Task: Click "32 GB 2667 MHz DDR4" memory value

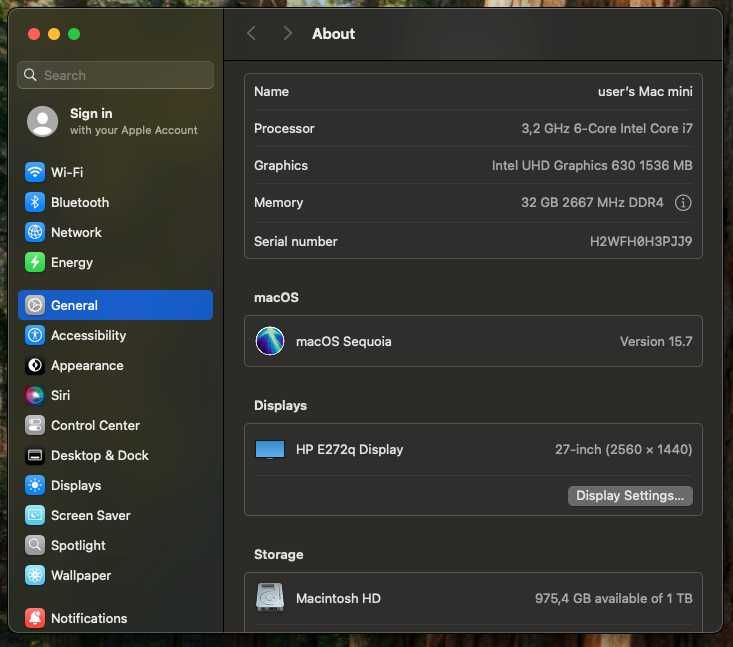Action: click(x=592, y=202)
